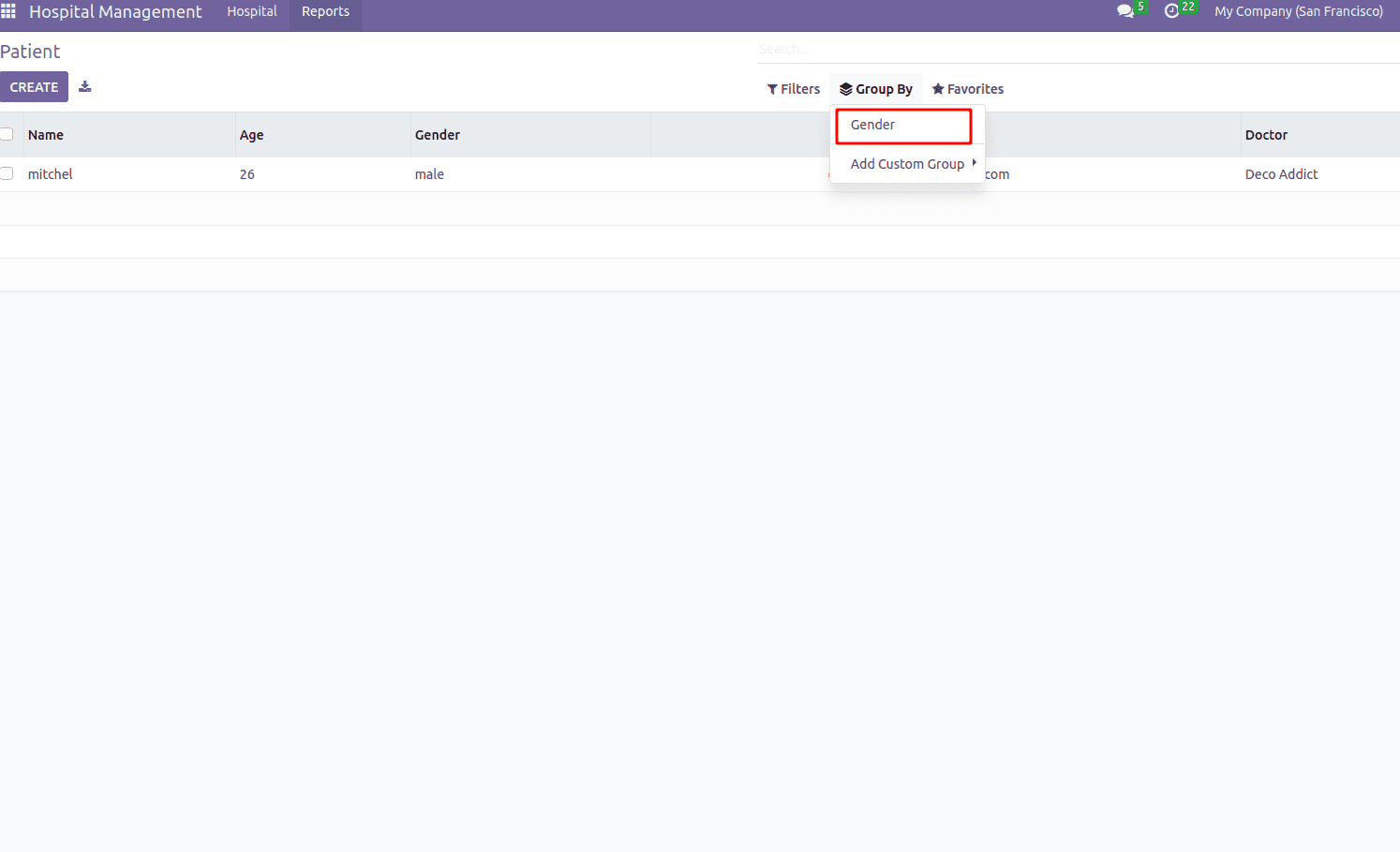
Task: Sort by the Age column header
Action: click(323, 135)
